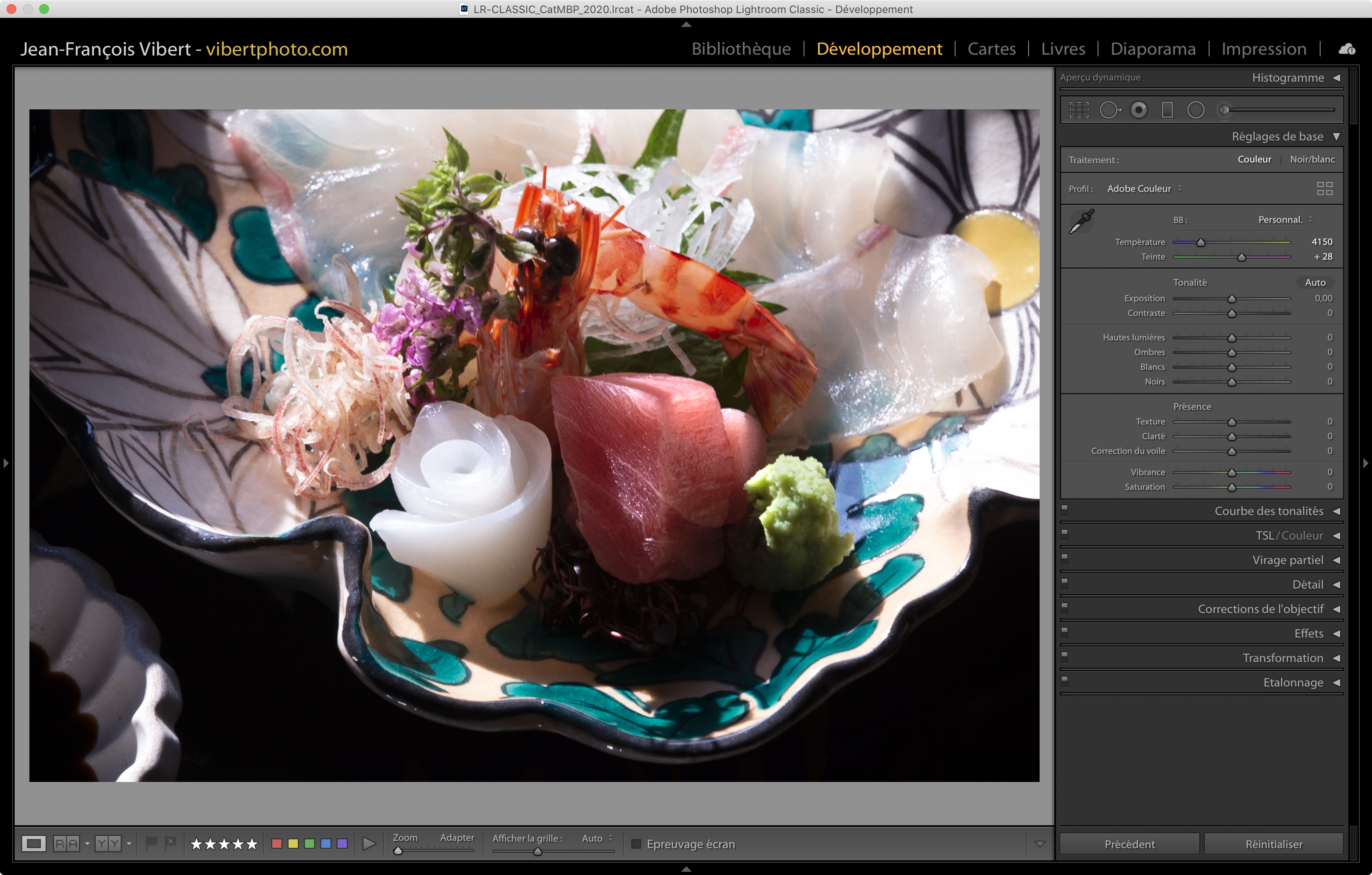Select the Spot Removal tool
The image size is (1372, 875).
point(1109,110)
